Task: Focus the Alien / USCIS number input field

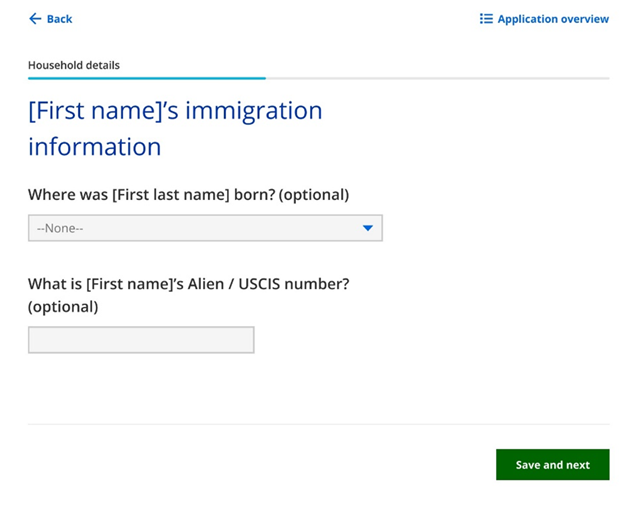Action: [x=141, y=340]
